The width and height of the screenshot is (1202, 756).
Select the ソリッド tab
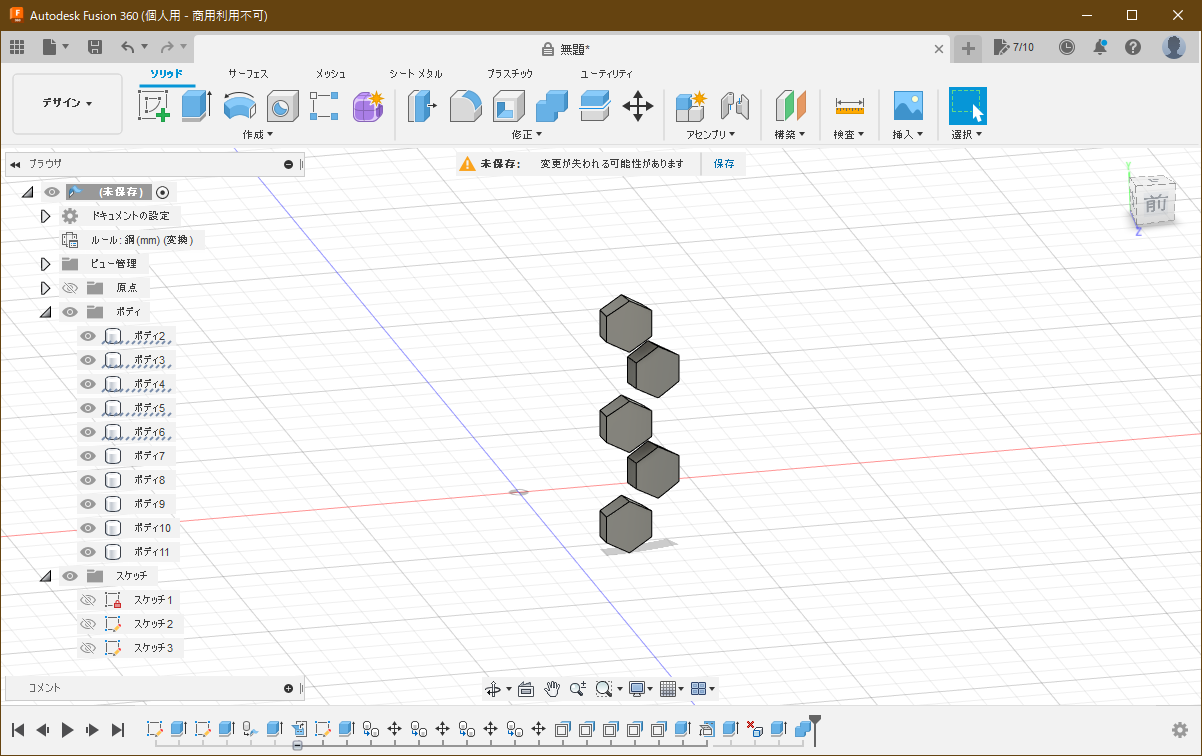pyautogui.click(x=167, y=74)
